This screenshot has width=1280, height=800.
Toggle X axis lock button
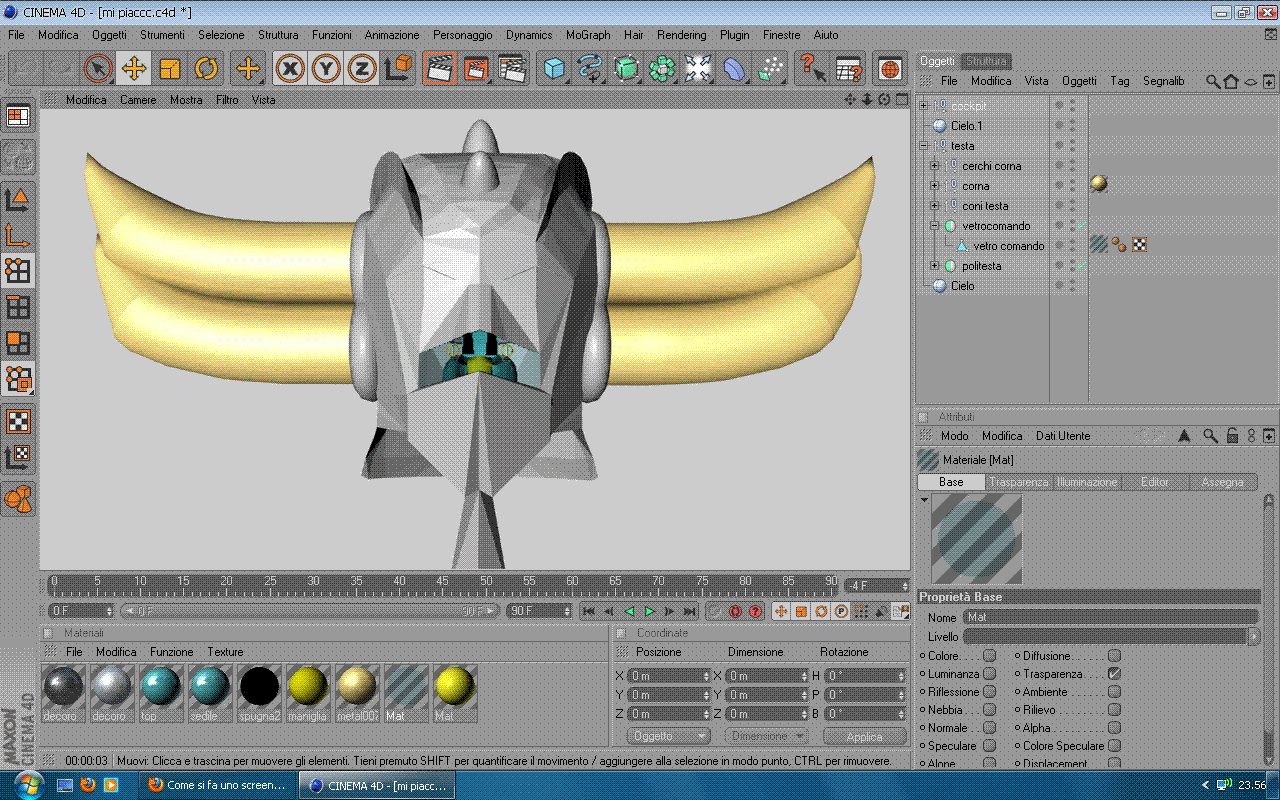[290, 68]
